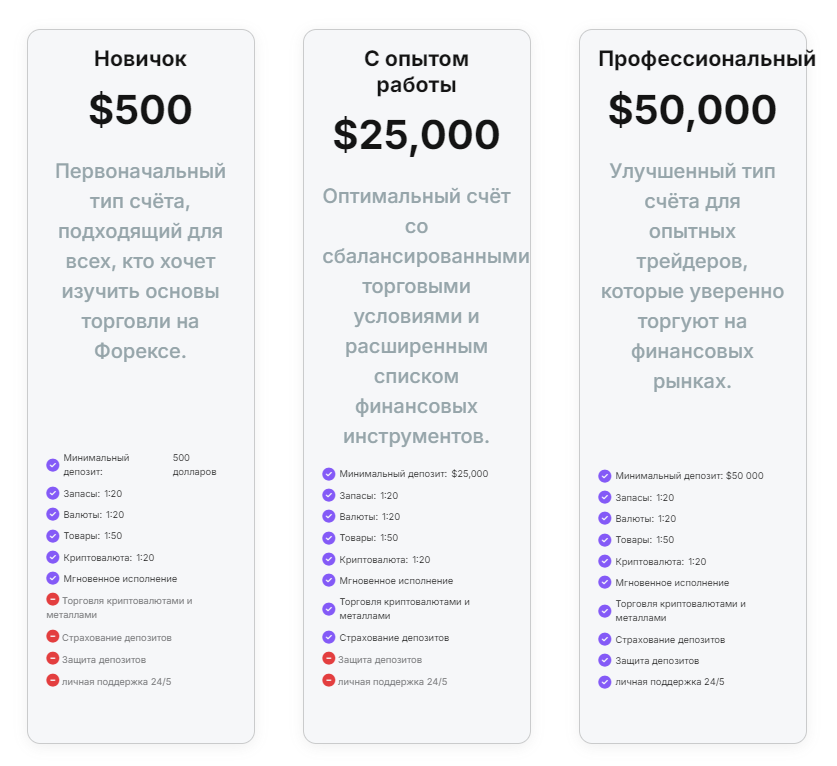Click the $500 price text
Screen dimensions: 837x766
click(x=140, y=110)
